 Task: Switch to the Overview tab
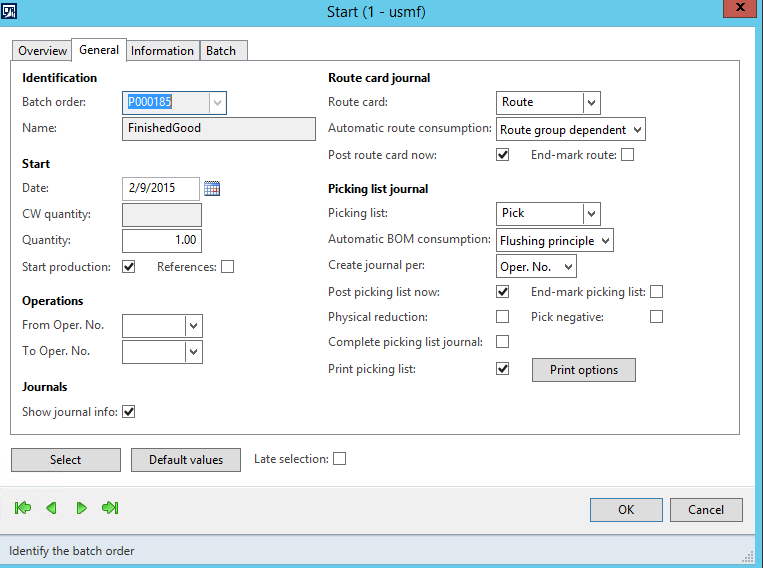click(x=42, y=51)
